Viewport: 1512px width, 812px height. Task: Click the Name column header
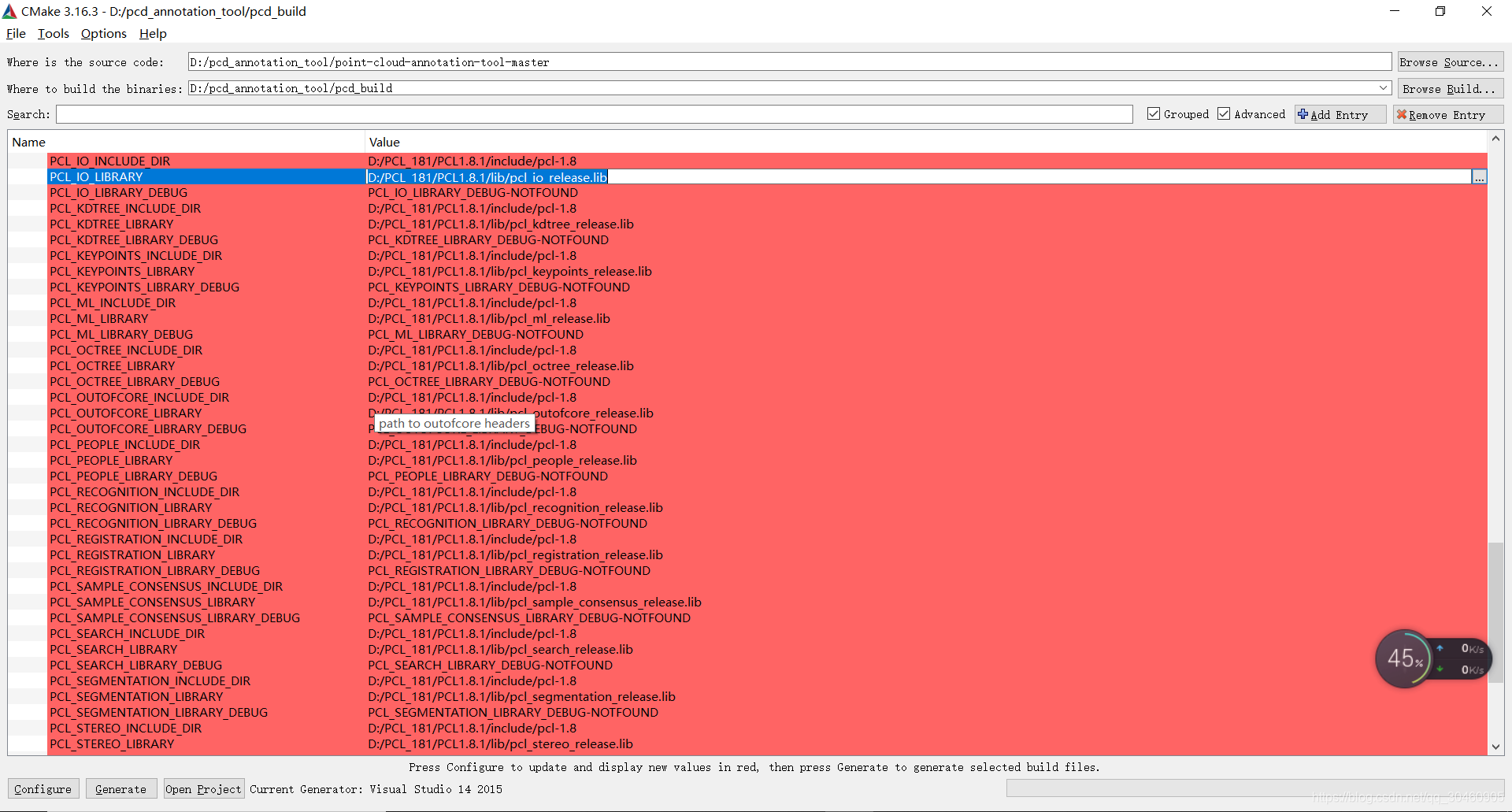click(x=187, y=142)
